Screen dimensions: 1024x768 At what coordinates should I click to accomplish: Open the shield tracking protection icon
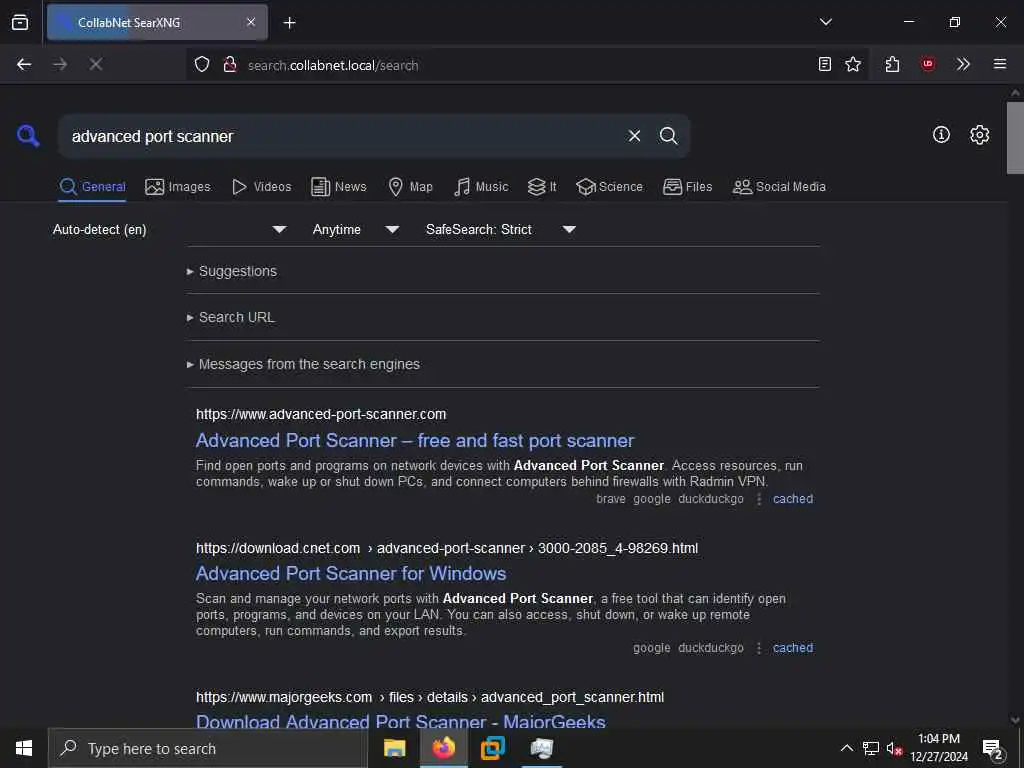[202, 64]
